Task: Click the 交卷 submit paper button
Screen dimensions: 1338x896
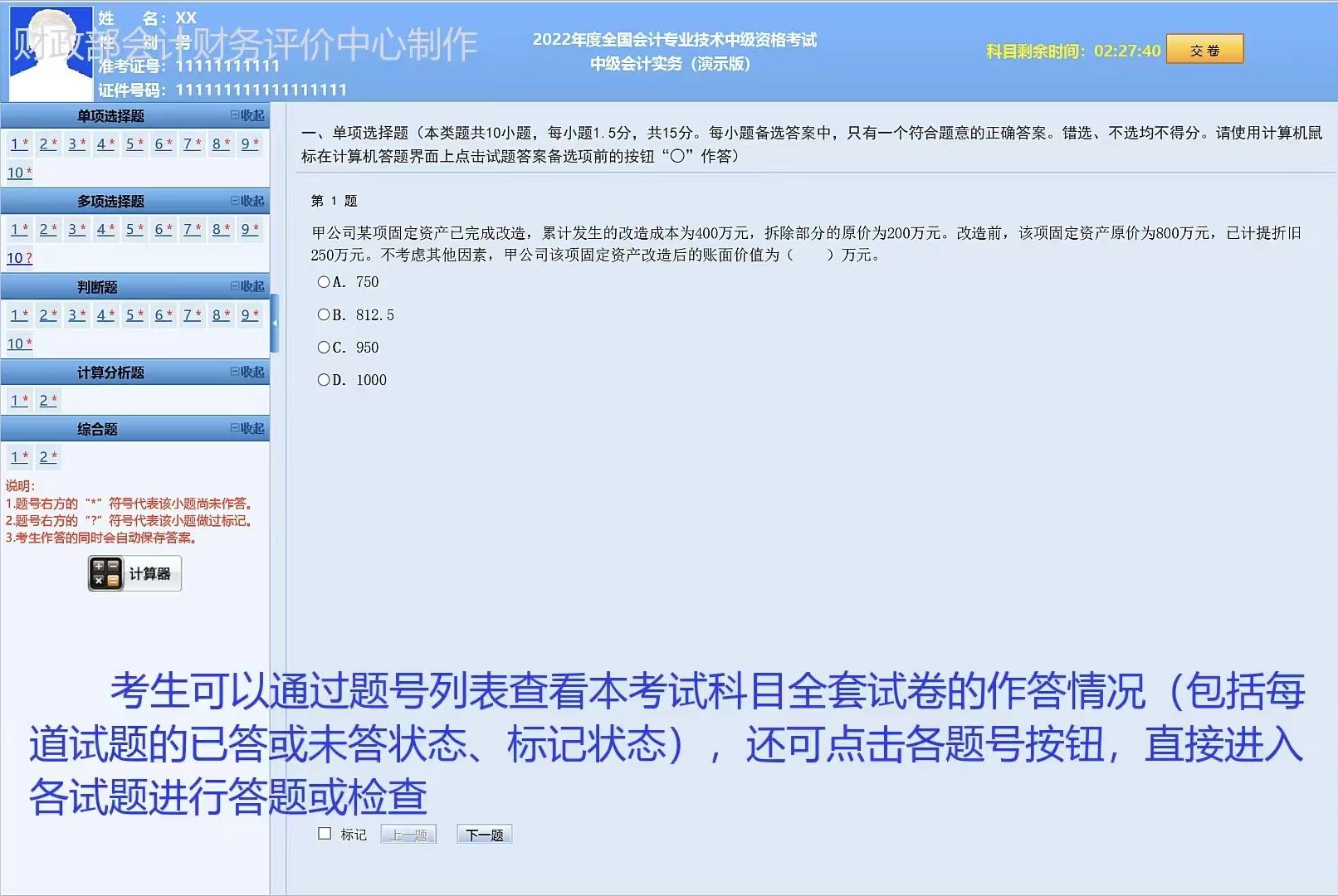Action: (1204, 49)
